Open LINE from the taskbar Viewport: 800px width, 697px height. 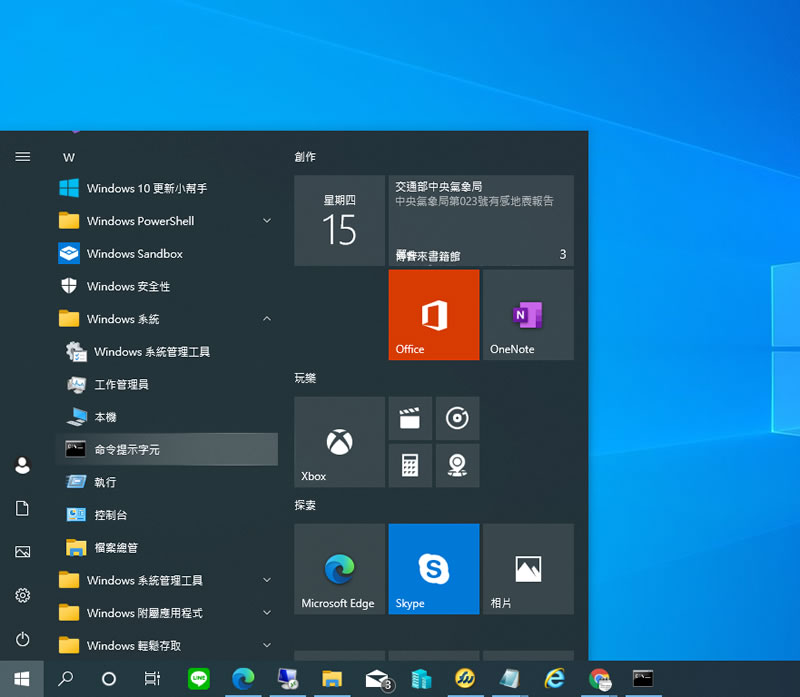pos(198,679)
